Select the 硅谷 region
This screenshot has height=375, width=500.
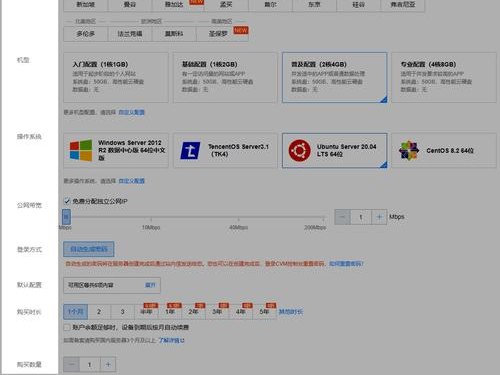pyautogui.click(x=359, y=5)
